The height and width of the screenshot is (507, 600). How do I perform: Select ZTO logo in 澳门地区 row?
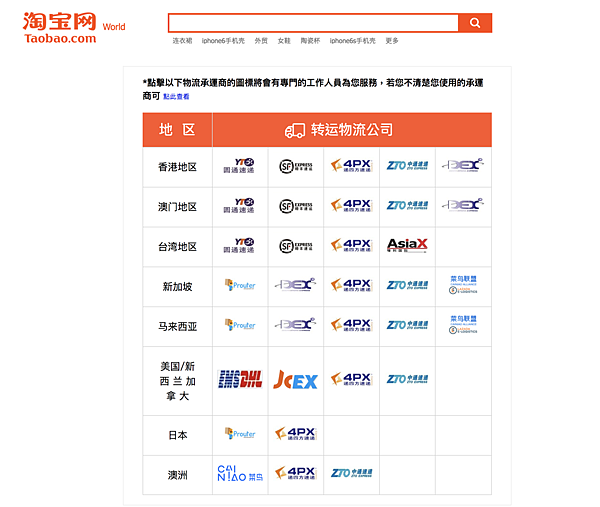(407, 205)
